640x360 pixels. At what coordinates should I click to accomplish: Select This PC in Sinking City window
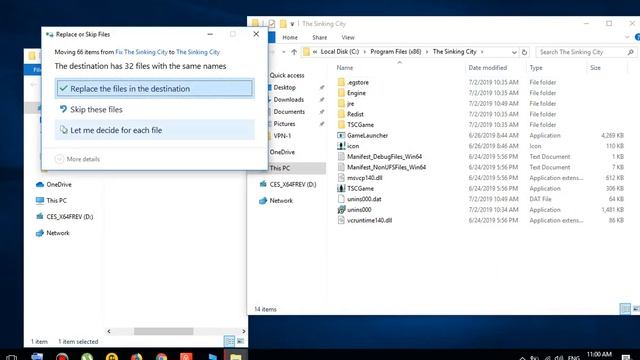pyautogui.click(x=280, y=168)
